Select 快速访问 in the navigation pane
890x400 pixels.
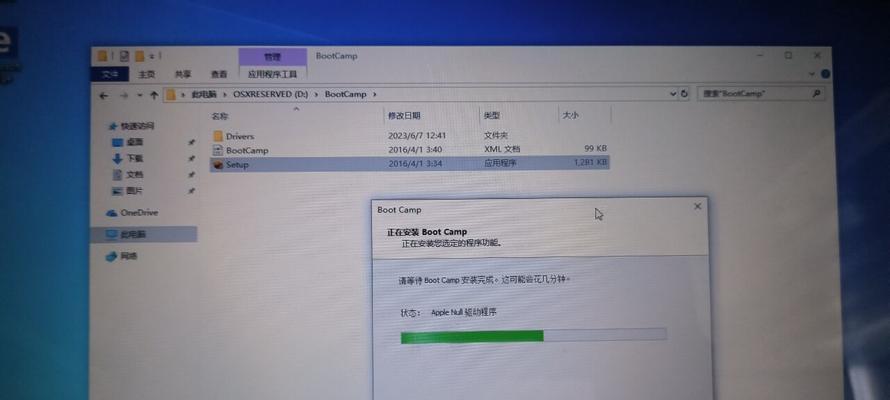[132, 126]
